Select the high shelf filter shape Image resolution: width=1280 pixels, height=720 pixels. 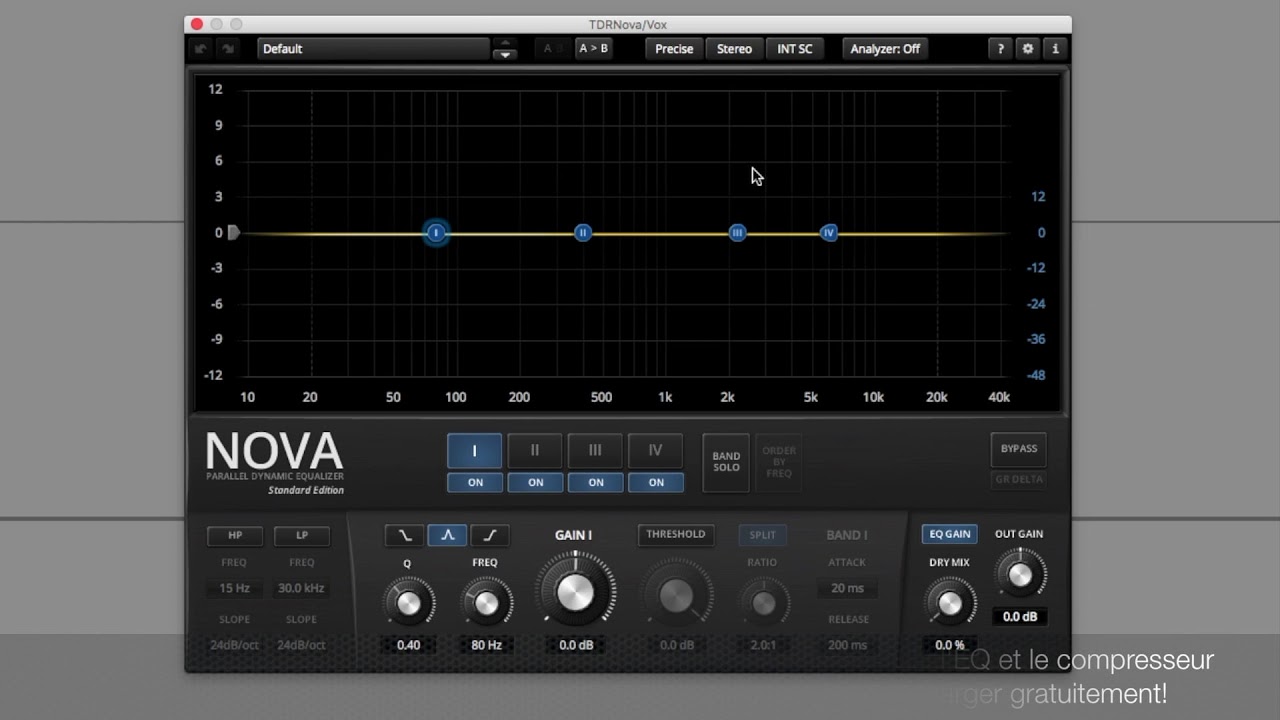[x=490, y=535]
